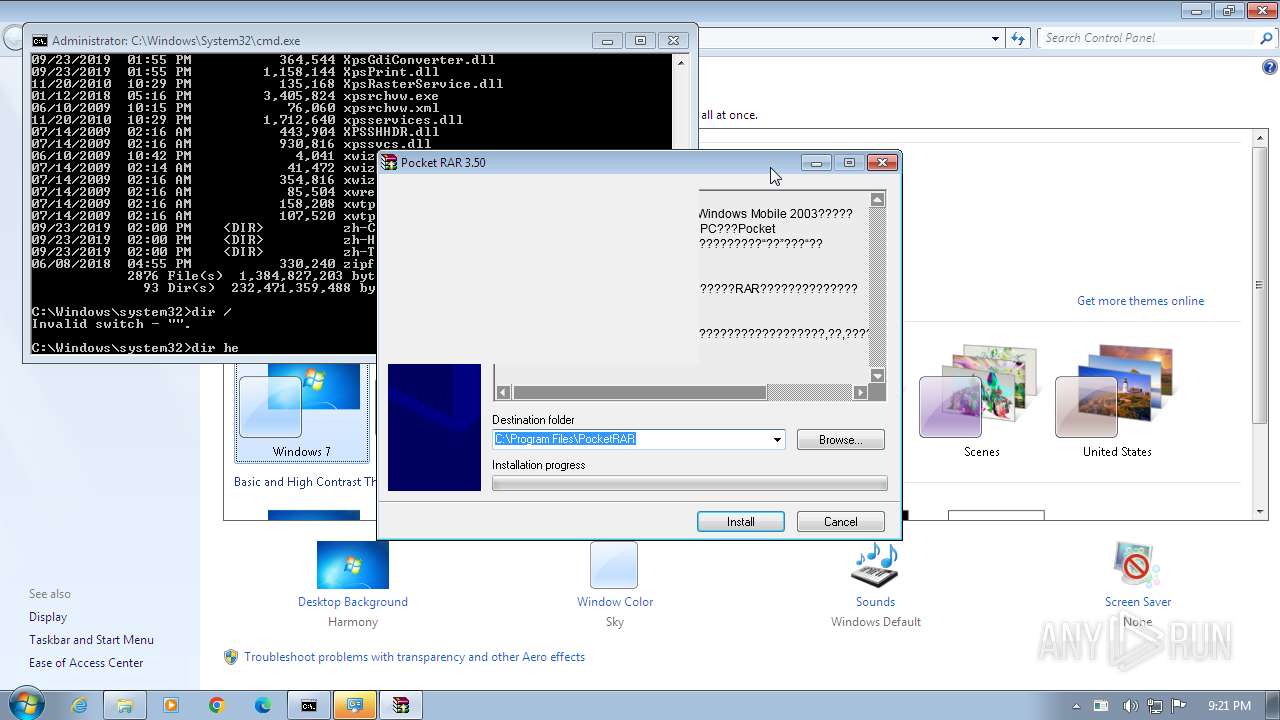The width and height of the screenshot is (1280, 720).
Task: Click the Control Panel help question mark icon
Action: point(1269,68)
